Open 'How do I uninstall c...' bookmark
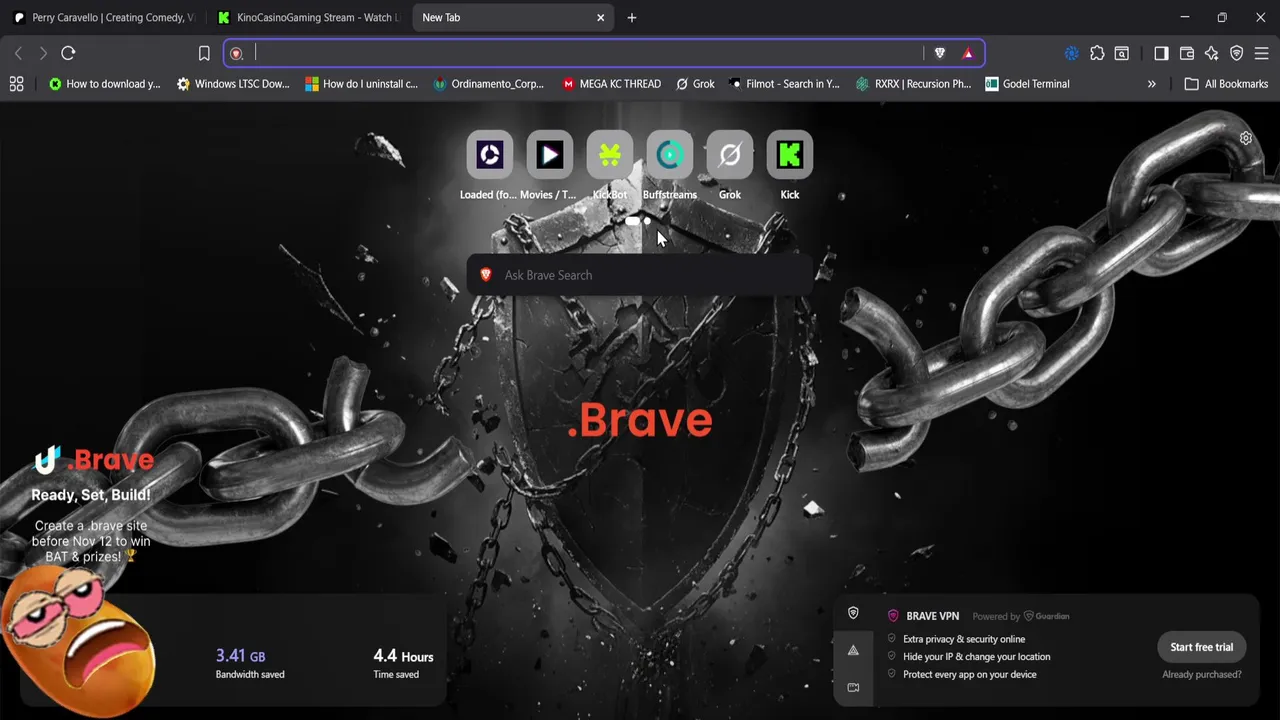Screen dimensions: 1280x720 (362, 84)
